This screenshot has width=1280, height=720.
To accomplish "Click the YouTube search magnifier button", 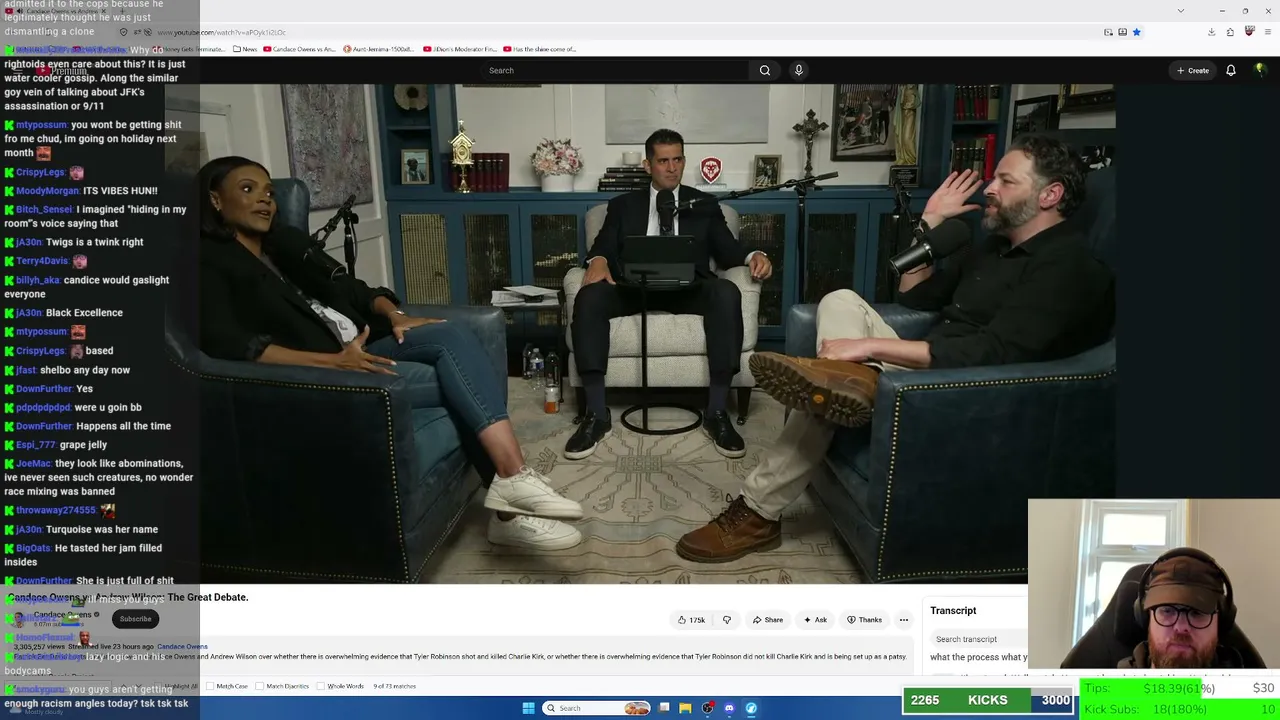I will 765,70.
